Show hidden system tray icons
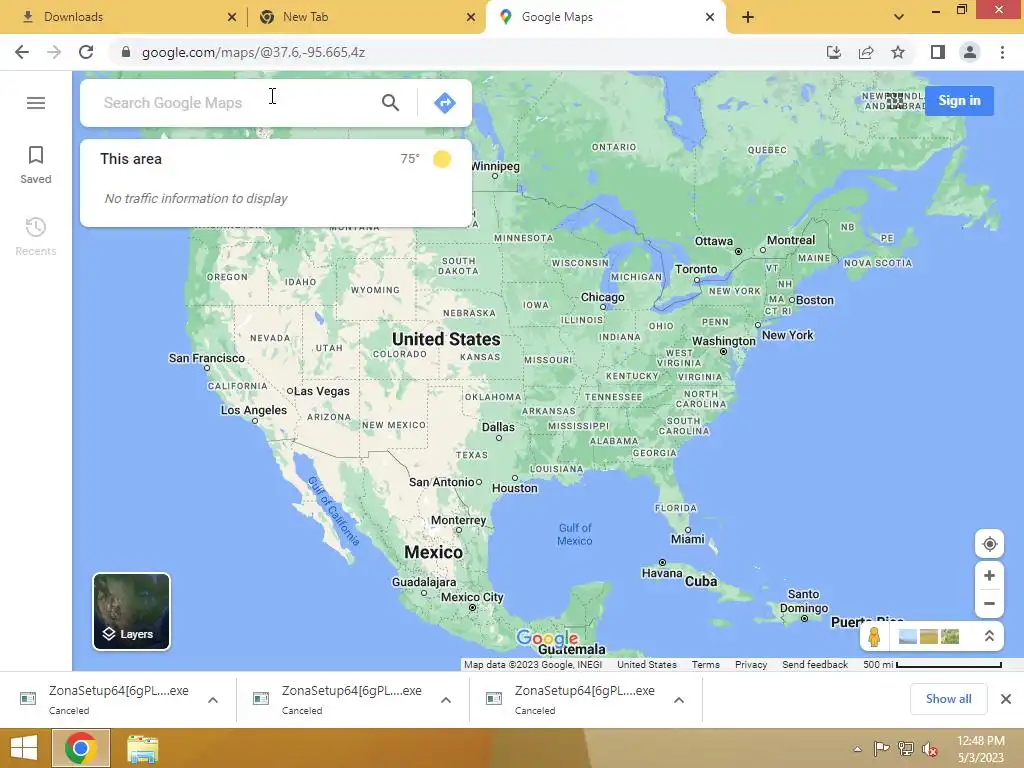1024x768 pixels. pos(857,749)
